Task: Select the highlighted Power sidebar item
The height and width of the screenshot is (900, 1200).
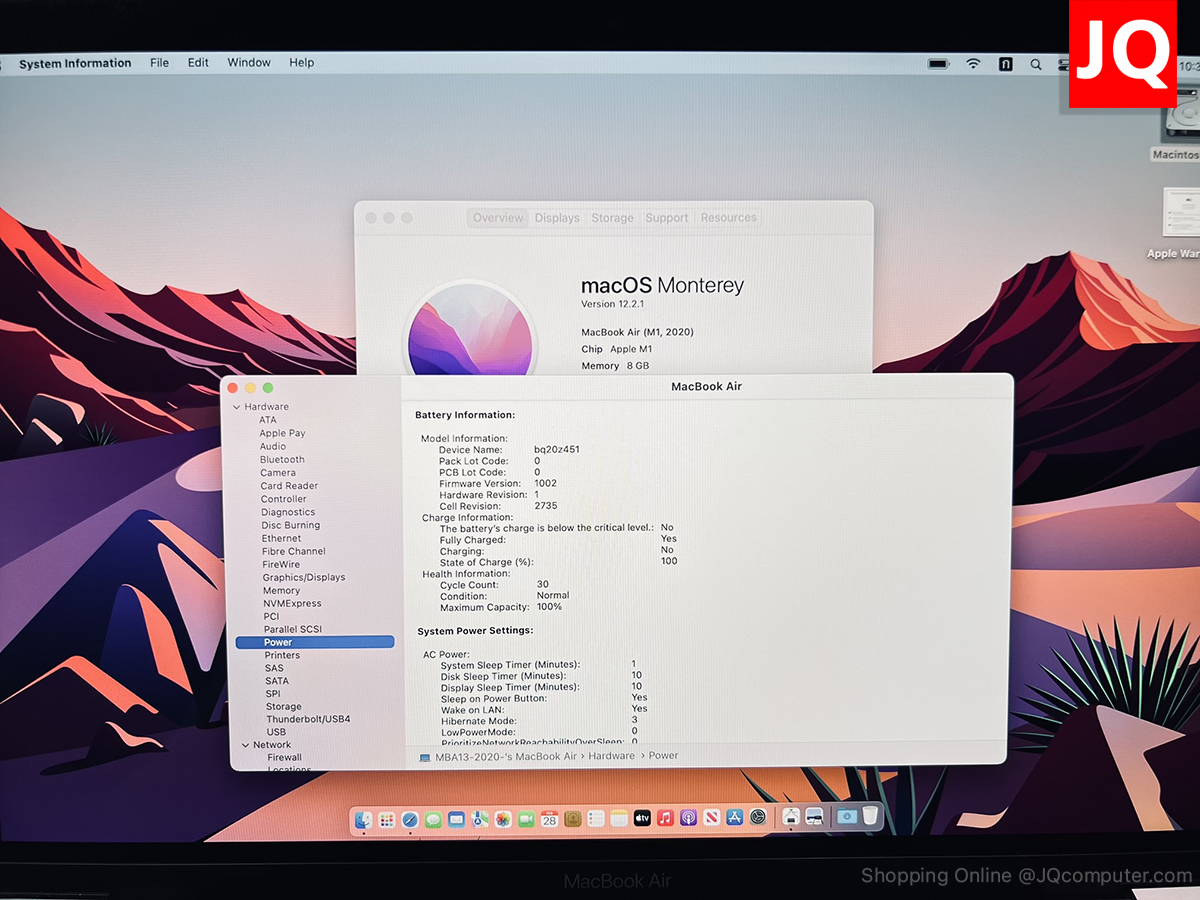Action: tap(315, 642)
